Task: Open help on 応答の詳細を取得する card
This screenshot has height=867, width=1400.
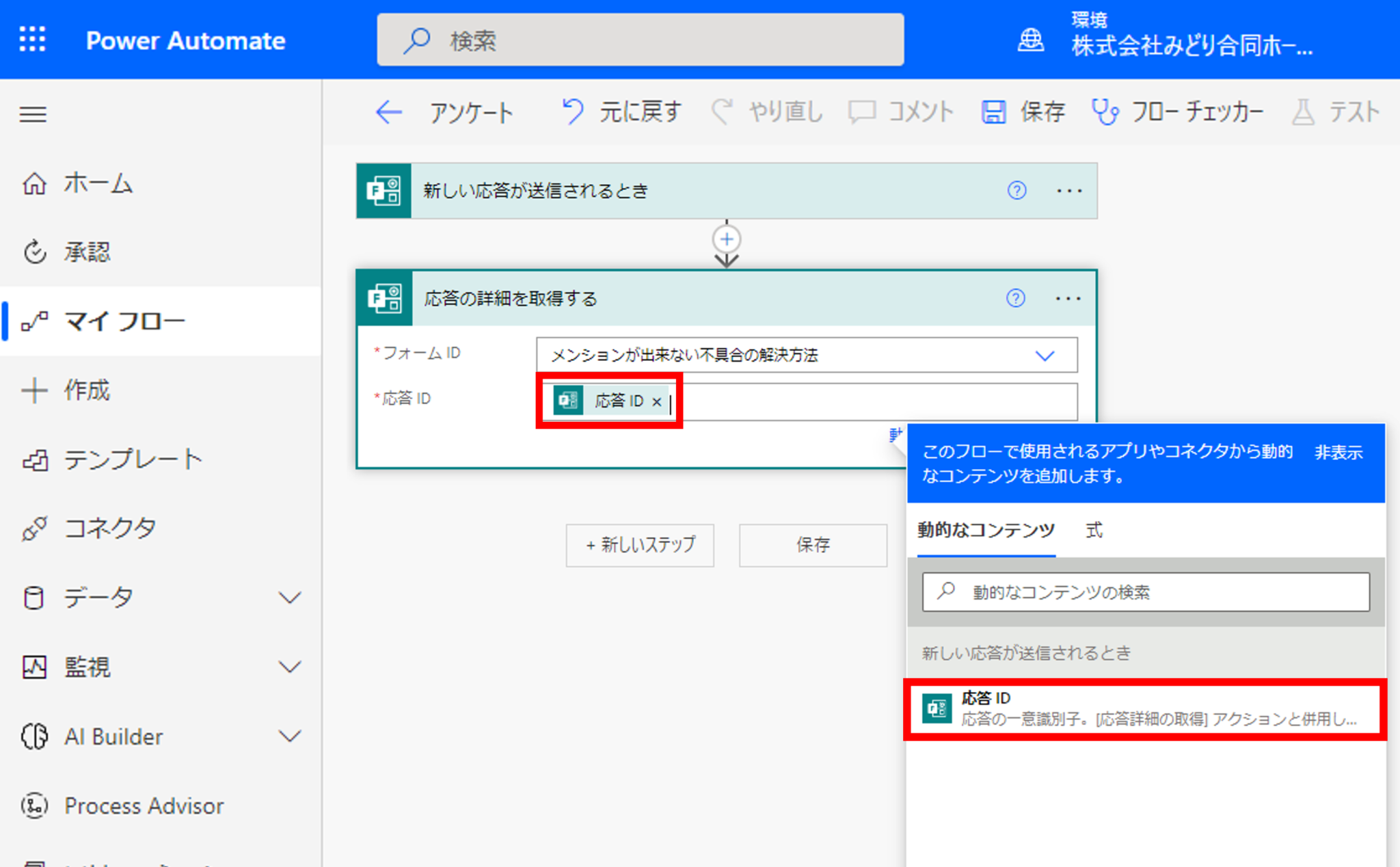Action: click(1017, 299)
